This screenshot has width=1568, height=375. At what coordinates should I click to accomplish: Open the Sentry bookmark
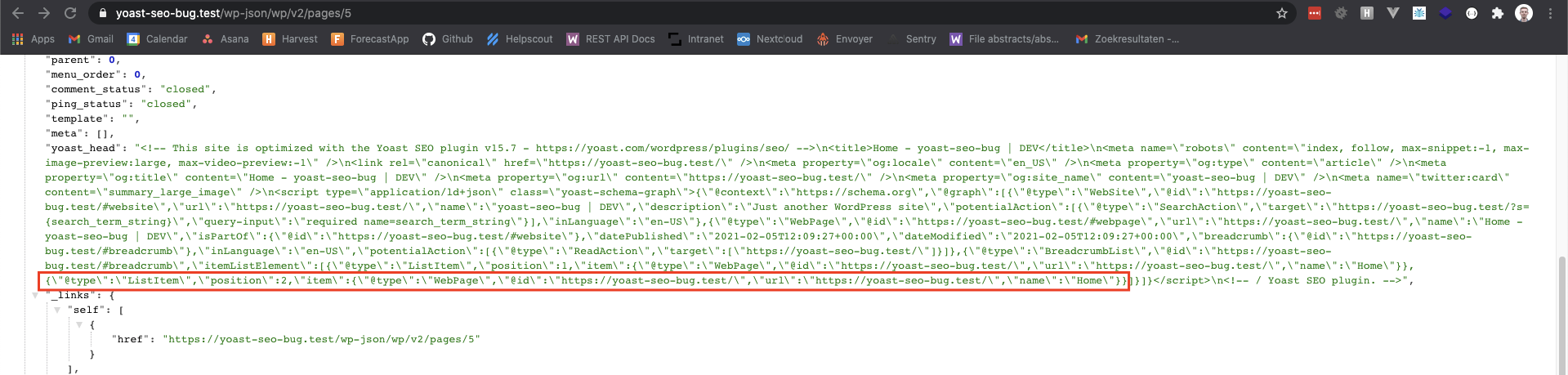pos(912,39)
